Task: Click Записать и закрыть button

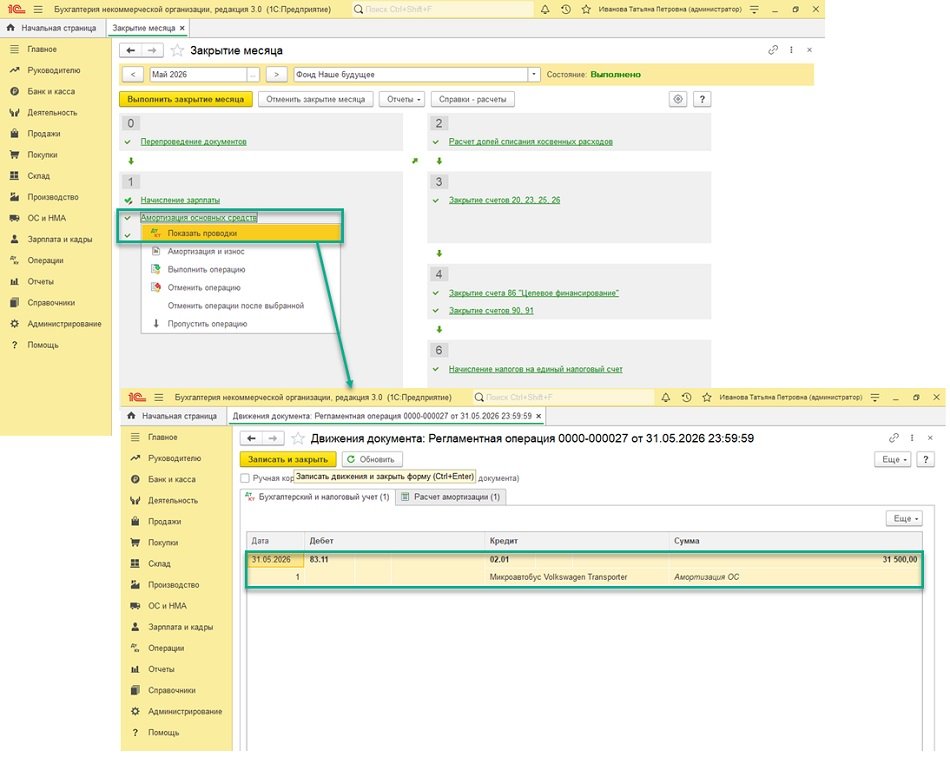Action: coord(288,459)
